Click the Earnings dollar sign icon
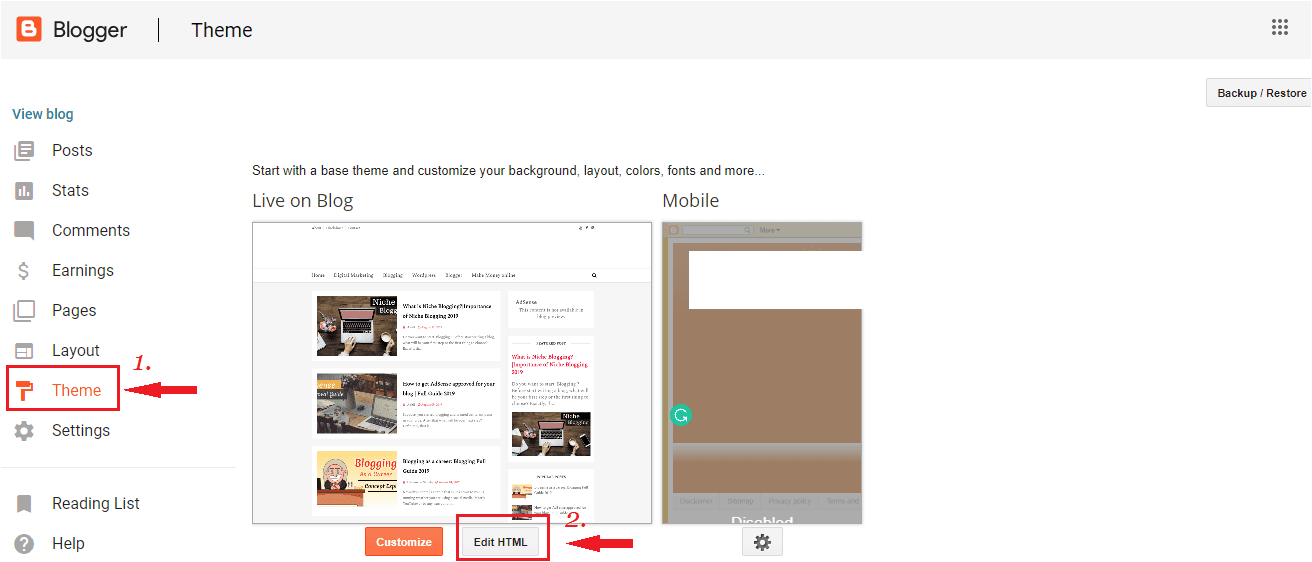The width and height of the screenshot is (1312, 562). pyautogui.click(x=24, y=271)
